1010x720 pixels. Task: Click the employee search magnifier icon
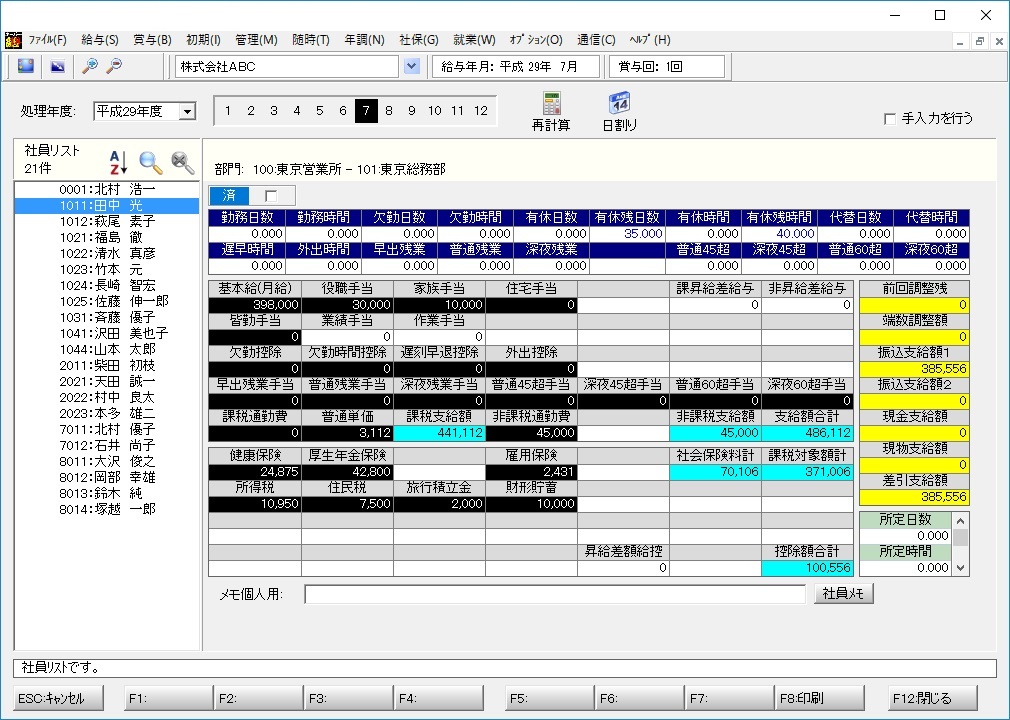click(151, 163)
